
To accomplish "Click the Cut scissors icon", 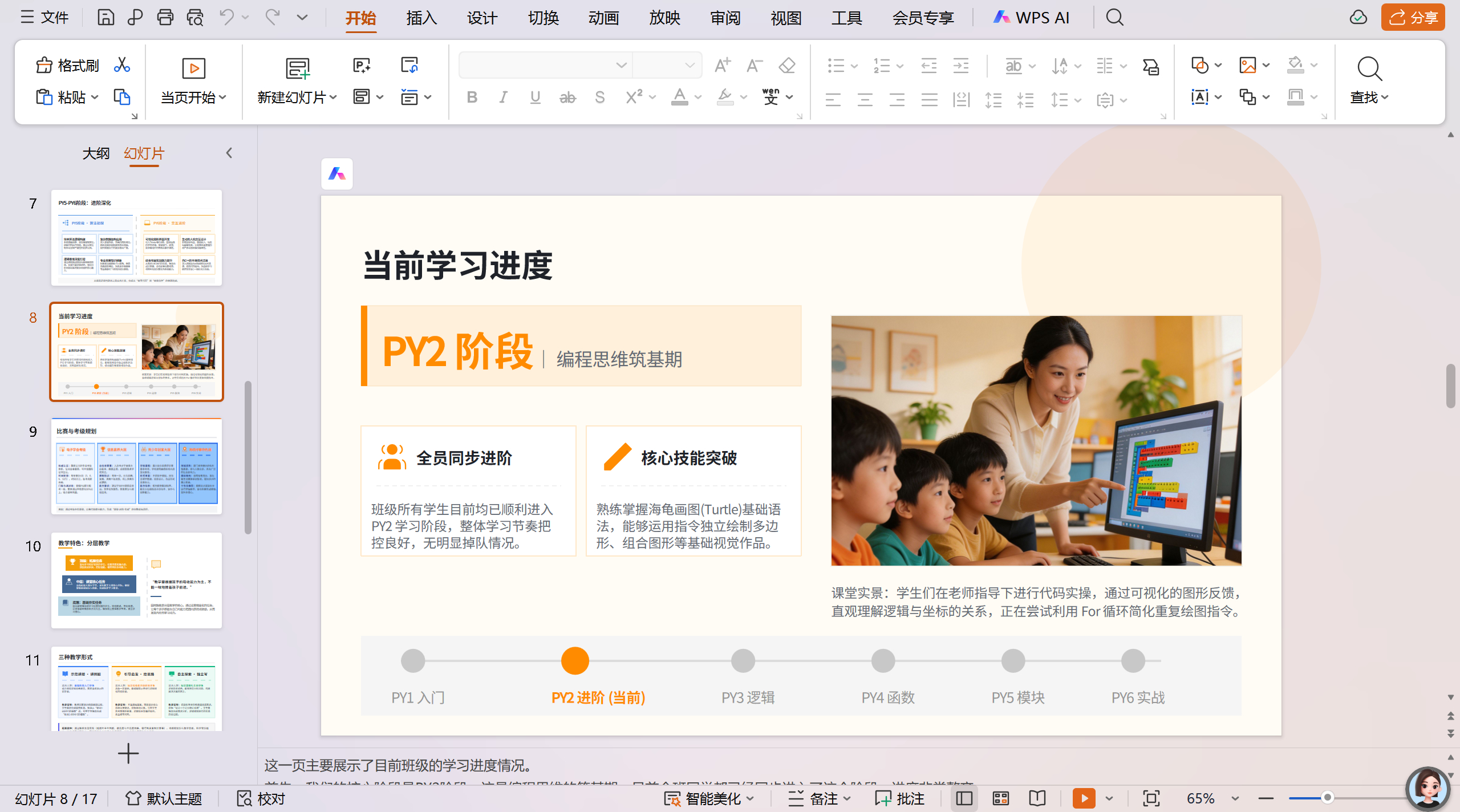I will [x=121, y=65].
